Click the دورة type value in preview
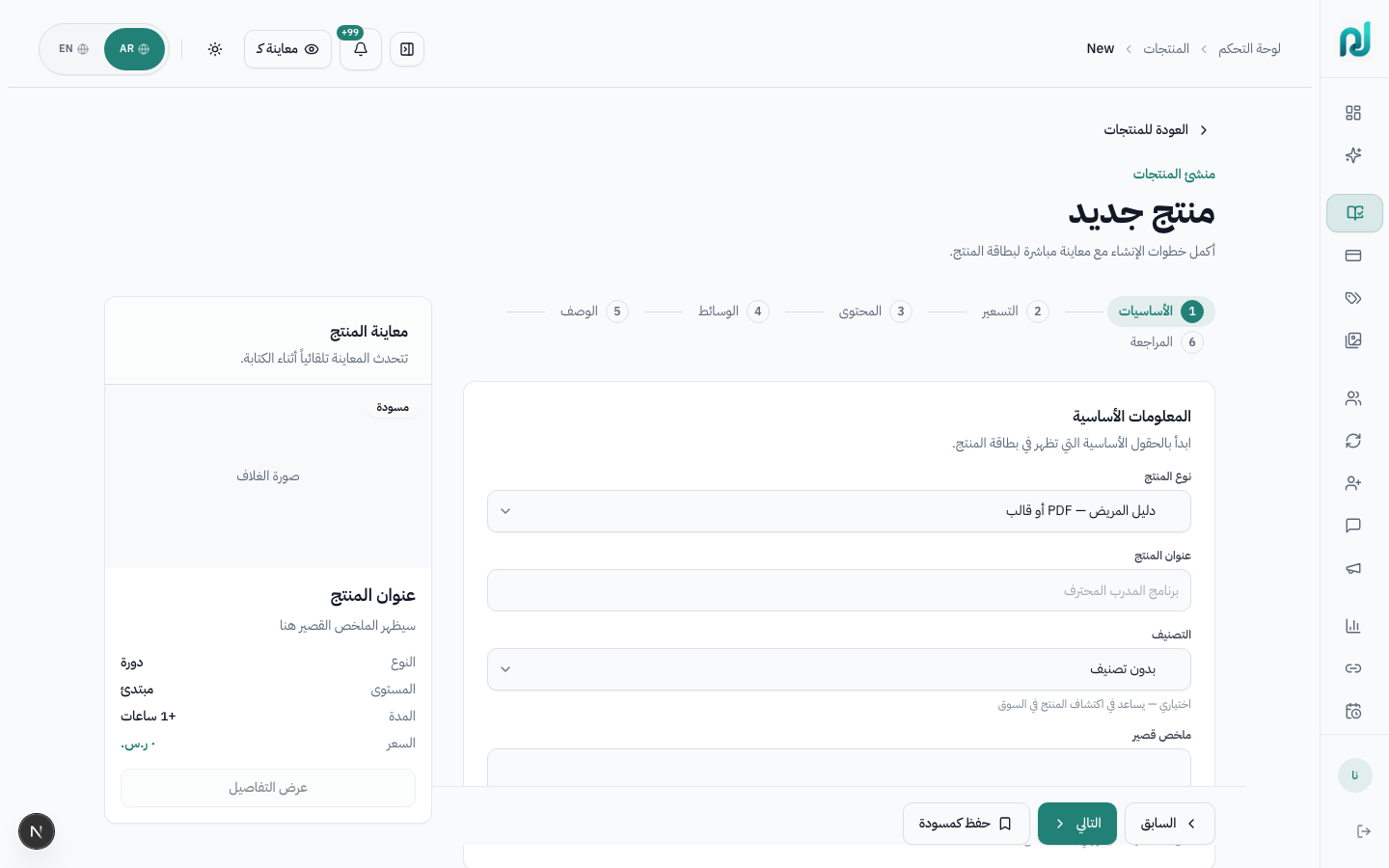This screenshot has height=868, width=1389. tap(132, 663)
